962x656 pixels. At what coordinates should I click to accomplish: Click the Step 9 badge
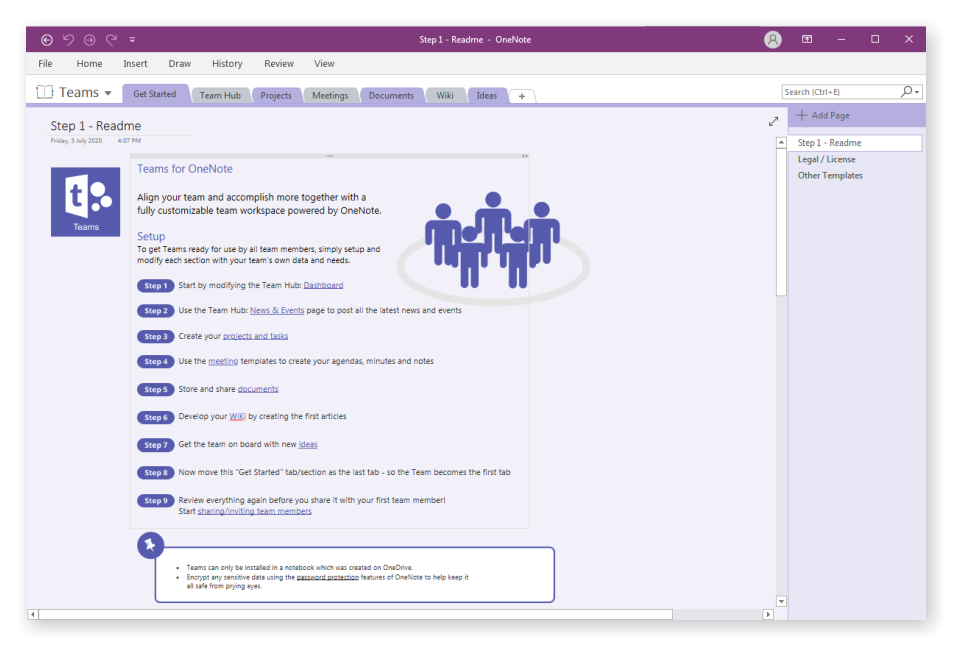tap(156, 501)
